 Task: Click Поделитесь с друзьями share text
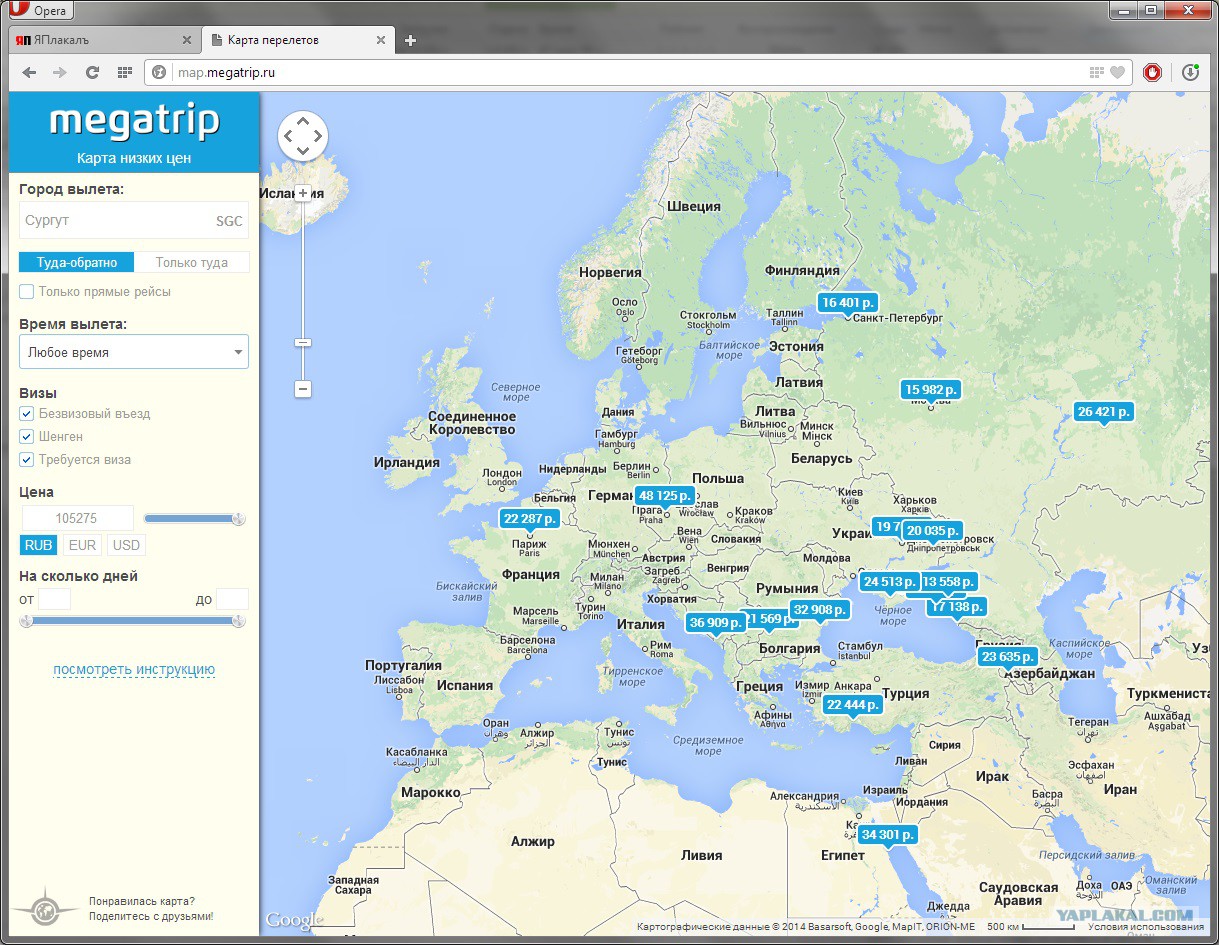click(151, 916)
